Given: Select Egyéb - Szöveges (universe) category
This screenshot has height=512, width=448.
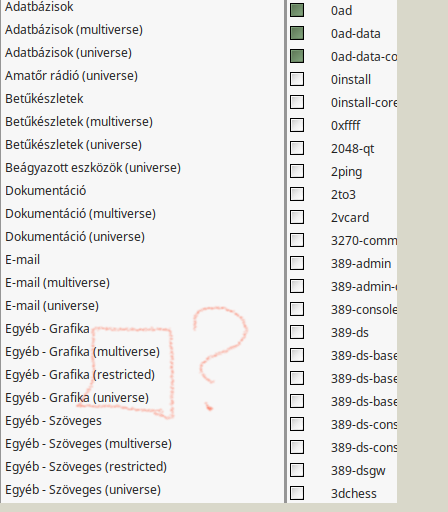Looking at the screenshot, I should (x=83, y=490).
